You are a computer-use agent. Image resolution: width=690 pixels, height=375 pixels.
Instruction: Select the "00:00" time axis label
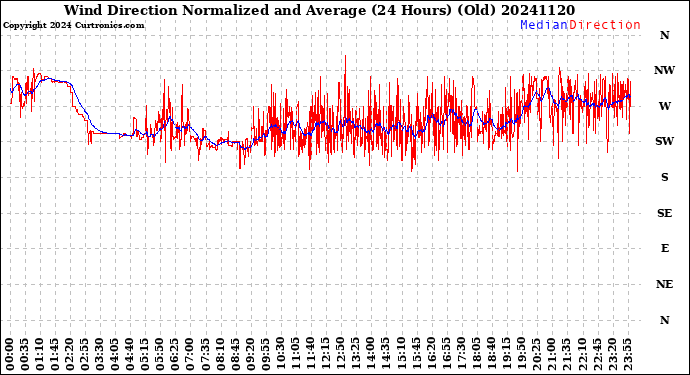pyautogui.click(x=10, y=354)
